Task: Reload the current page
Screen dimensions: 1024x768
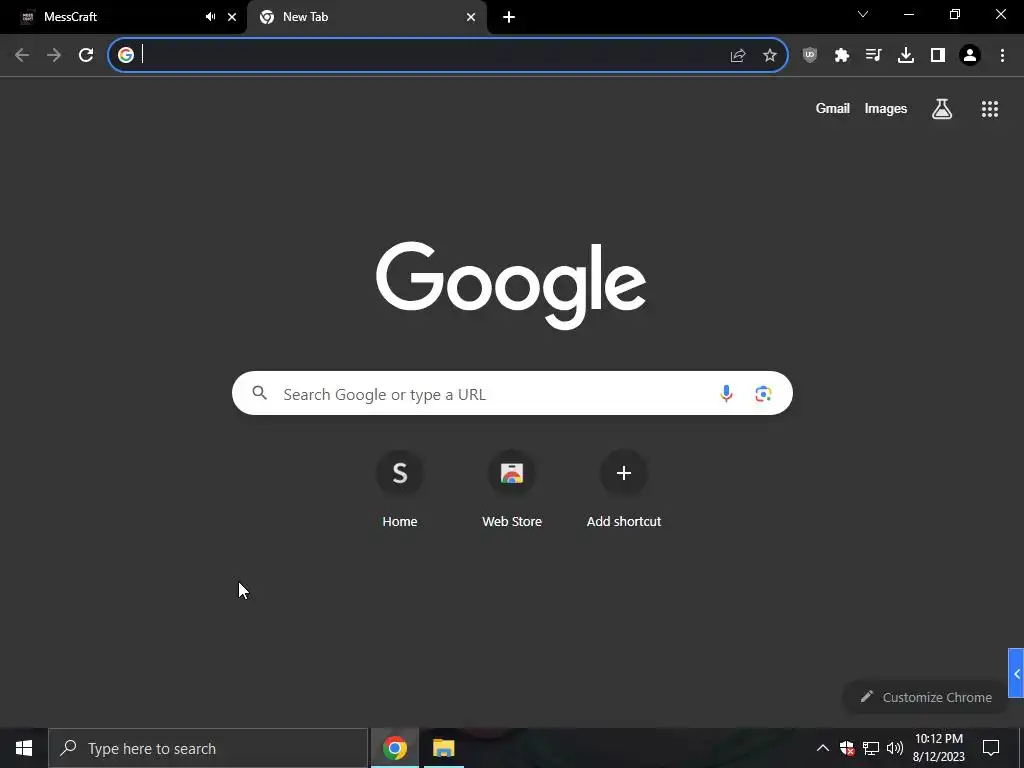Action: 86,55
